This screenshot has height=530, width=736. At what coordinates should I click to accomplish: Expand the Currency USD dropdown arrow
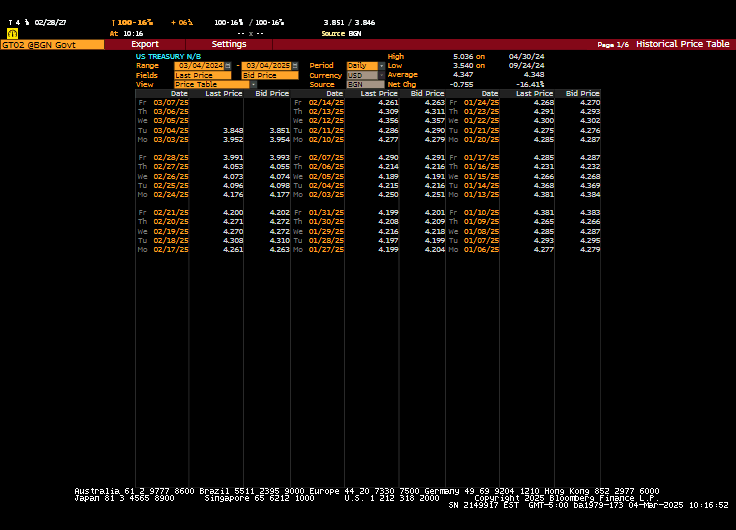[381, 75]
